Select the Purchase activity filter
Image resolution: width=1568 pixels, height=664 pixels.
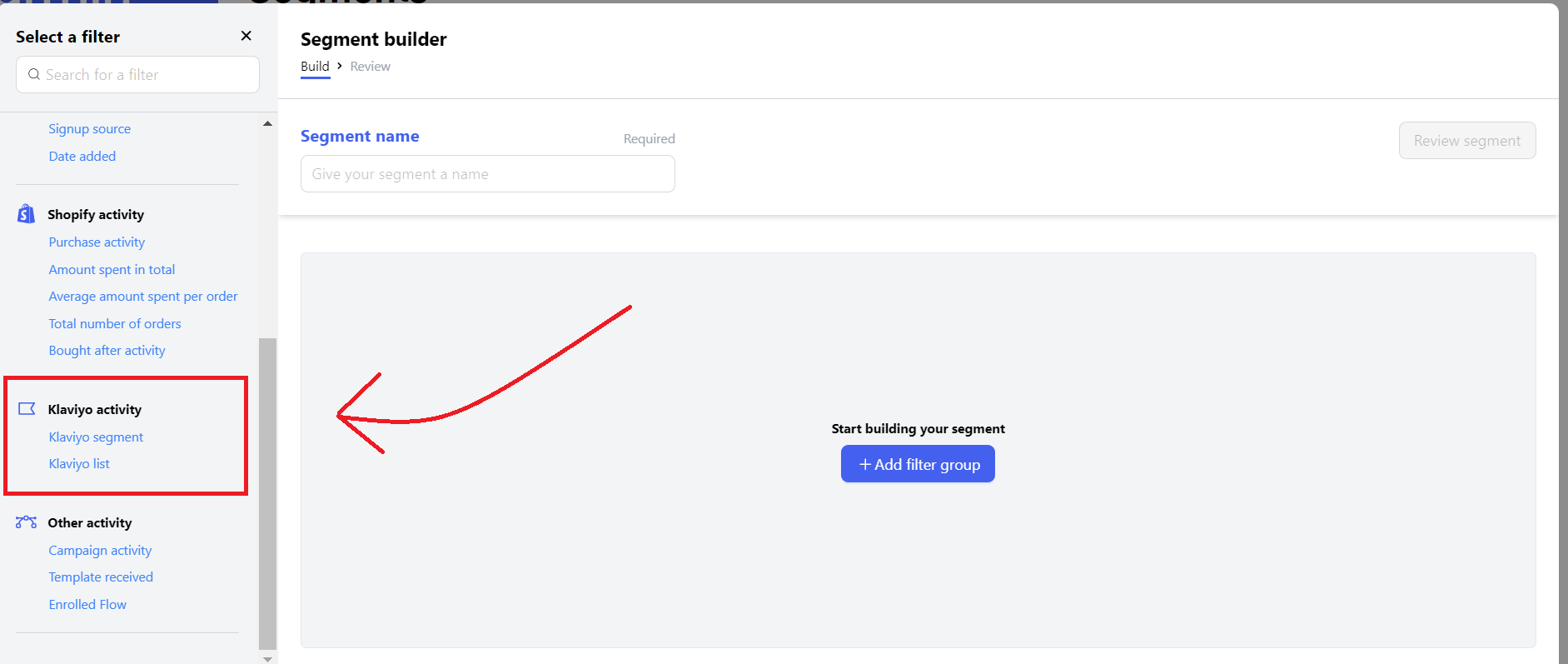click(x=97, y=242)
